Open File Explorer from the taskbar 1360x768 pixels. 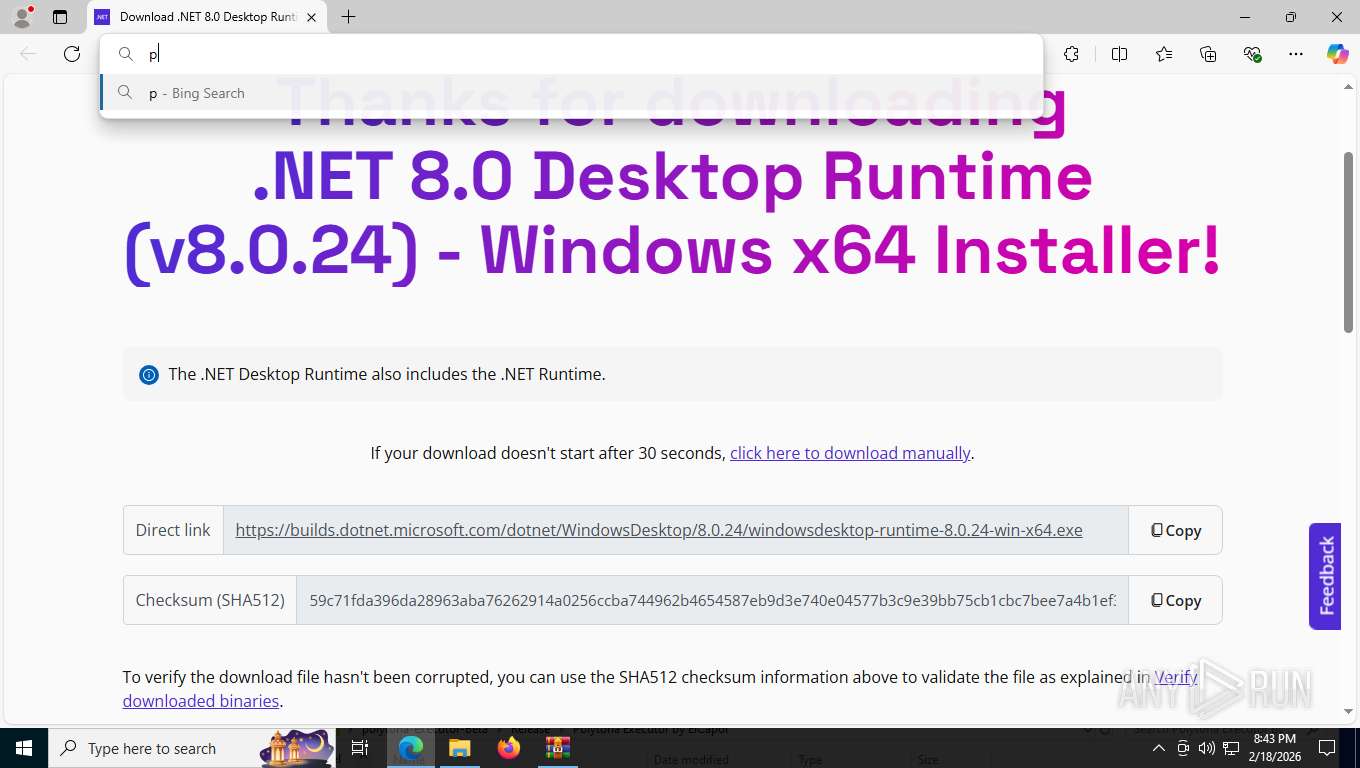coord(459,748)
